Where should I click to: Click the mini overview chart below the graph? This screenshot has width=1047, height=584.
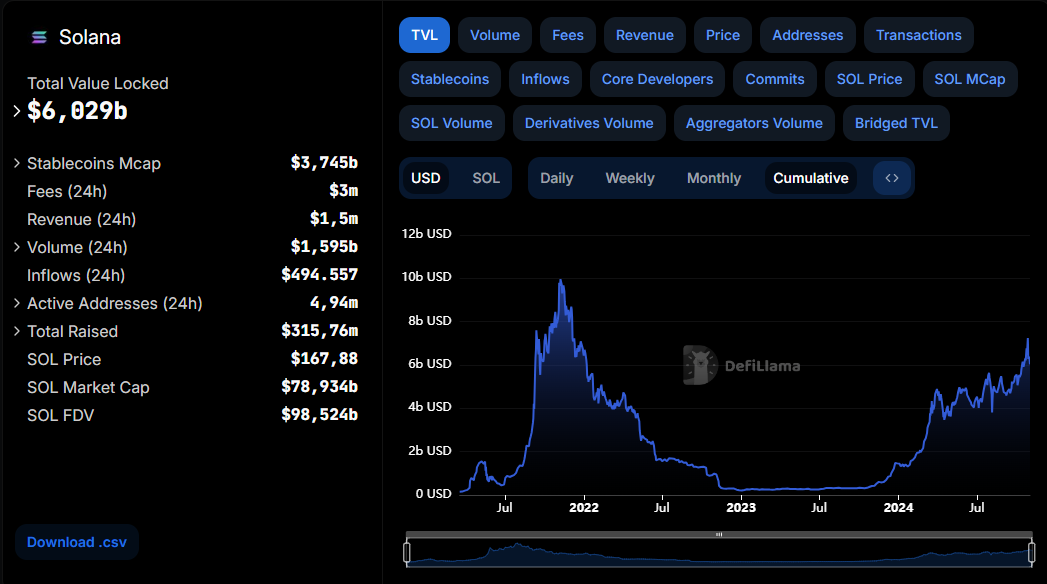[x=719, y=553]
